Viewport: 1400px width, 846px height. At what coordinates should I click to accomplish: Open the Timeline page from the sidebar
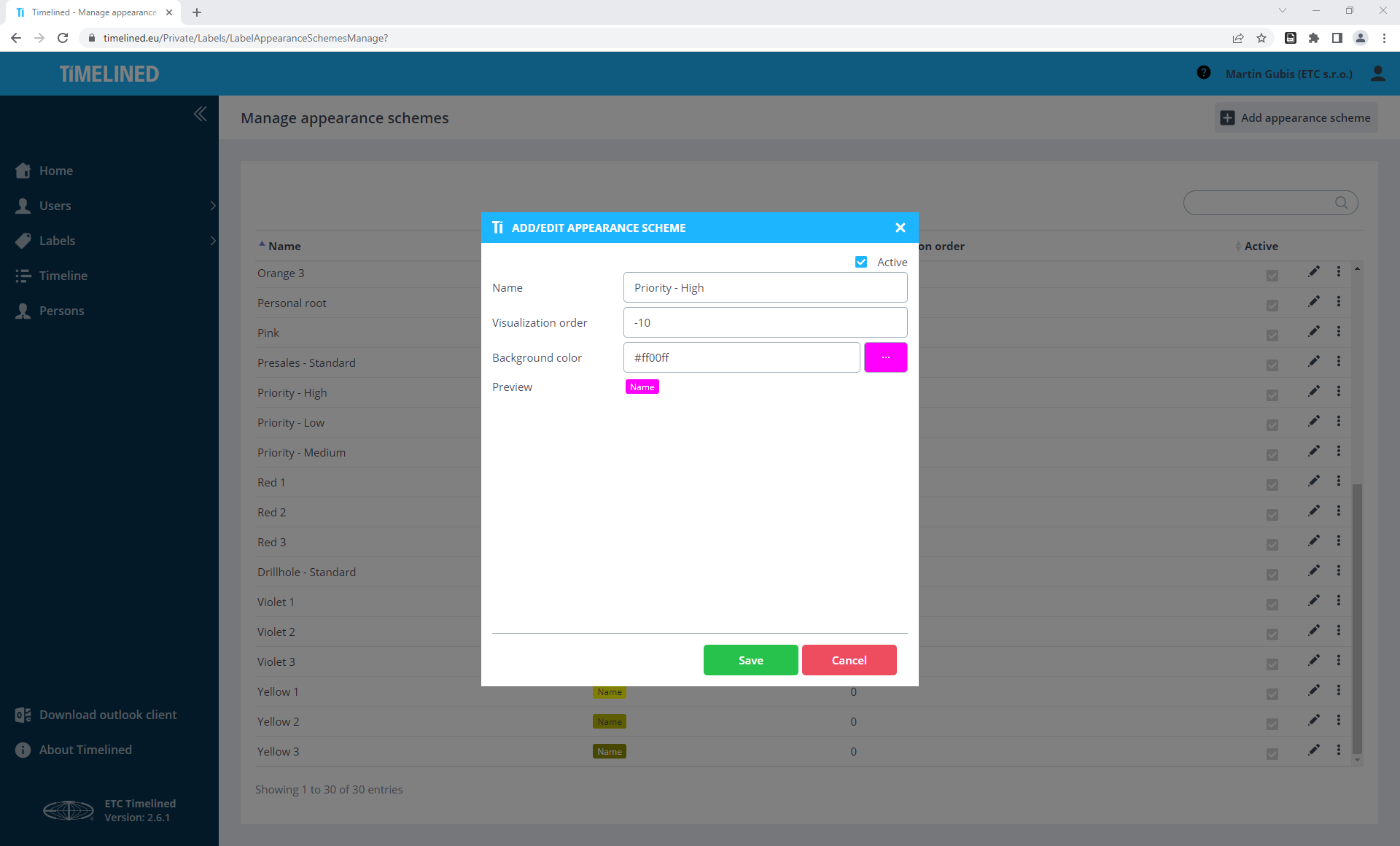tap(63, 276)
